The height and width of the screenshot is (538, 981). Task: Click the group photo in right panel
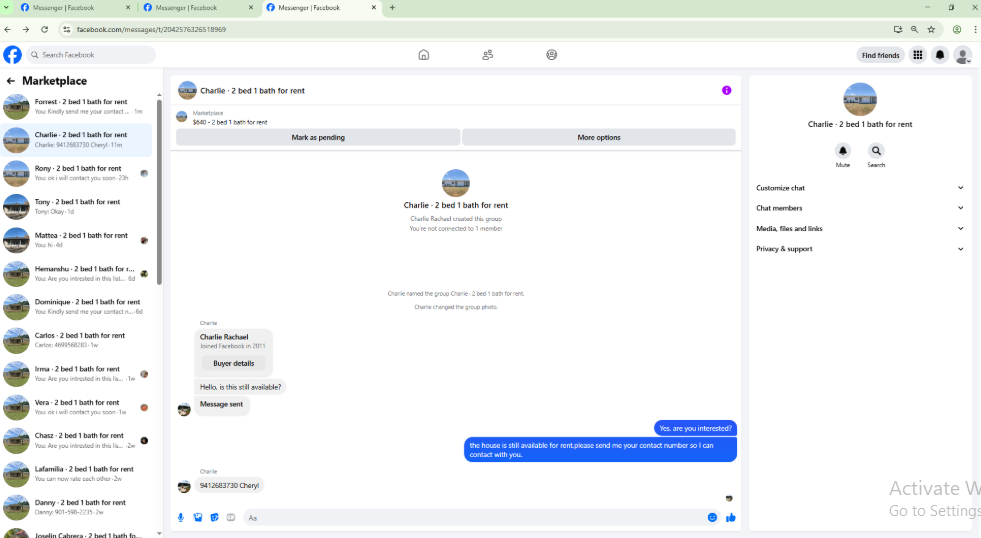click(x=860, y=99)
